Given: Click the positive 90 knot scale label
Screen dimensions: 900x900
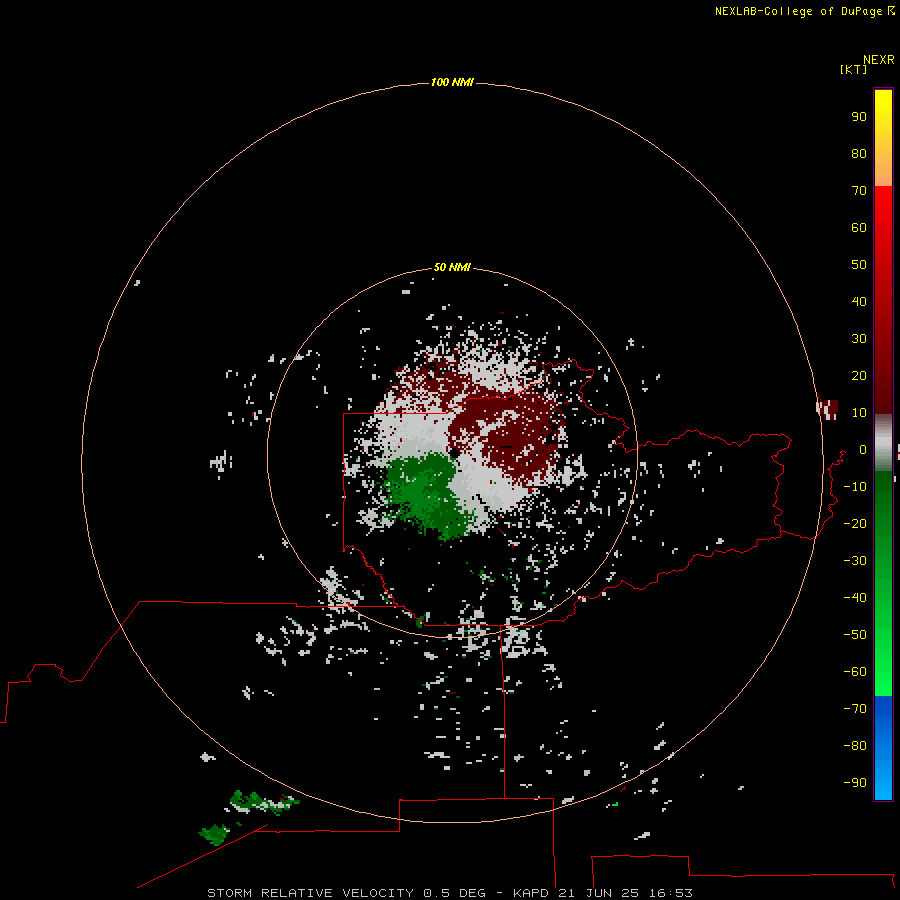Looking at the screenshot, I should [859, 117].
